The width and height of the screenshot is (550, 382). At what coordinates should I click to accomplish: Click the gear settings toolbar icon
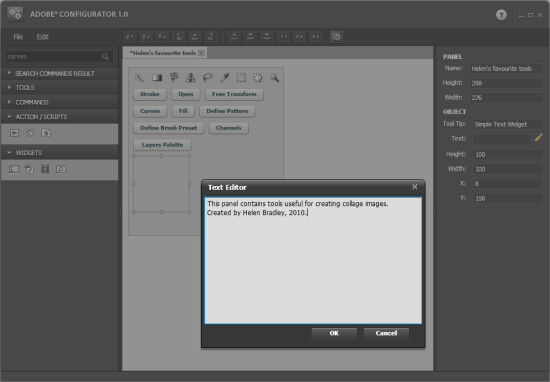coord(336,36)
